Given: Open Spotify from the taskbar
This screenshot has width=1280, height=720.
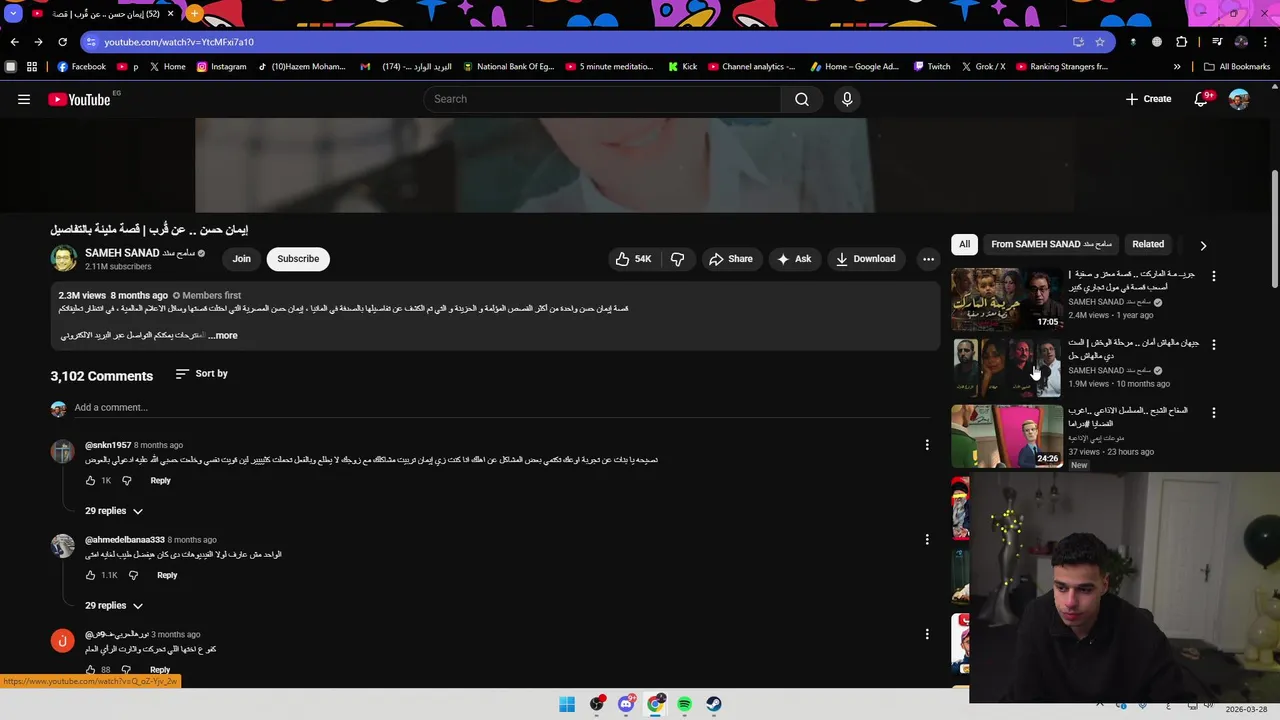Looking at the screenshot, I should (684, 704).
